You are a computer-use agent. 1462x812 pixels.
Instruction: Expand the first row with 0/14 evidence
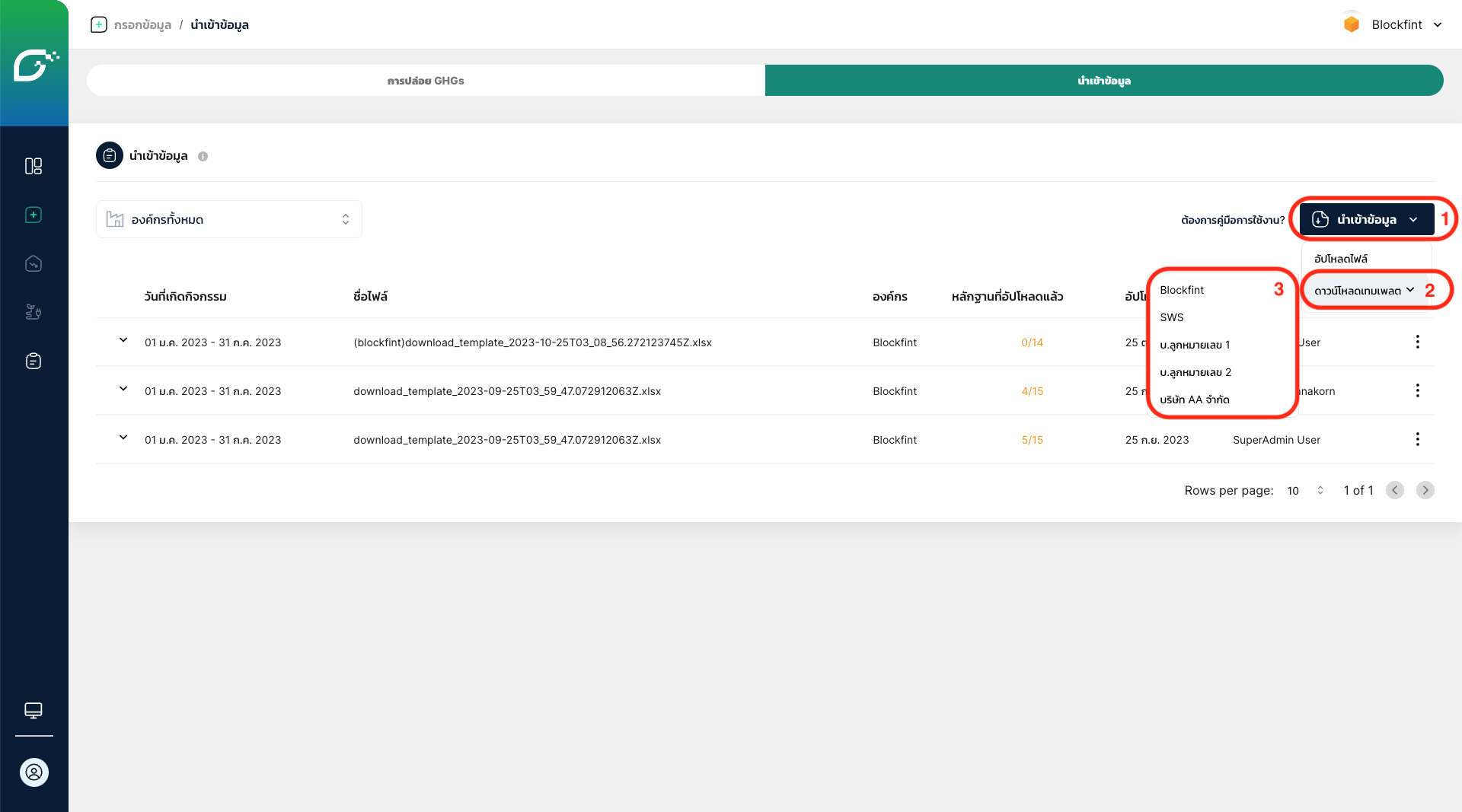(x=123, y=340)
